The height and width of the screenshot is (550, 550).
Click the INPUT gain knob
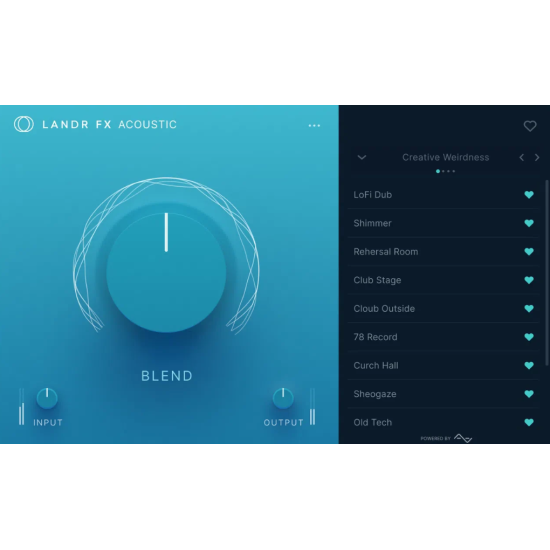click(x=47, y=398)
